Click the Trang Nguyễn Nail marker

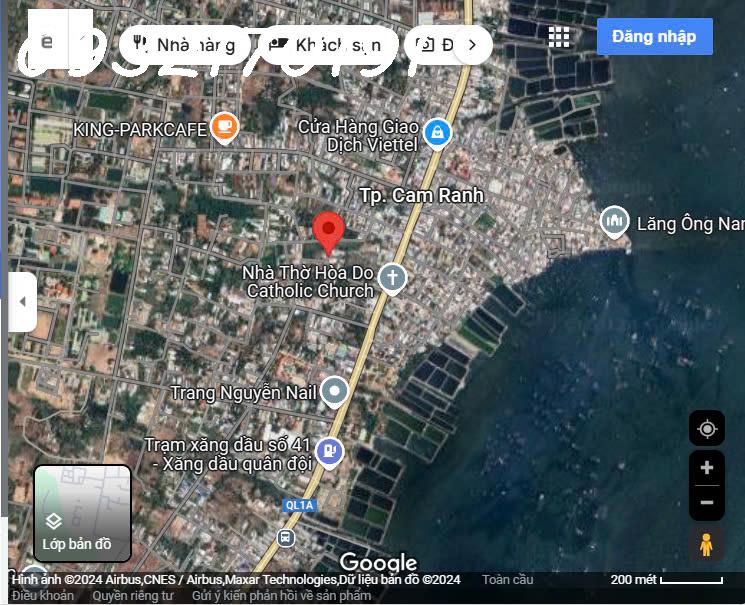(334, 392)
